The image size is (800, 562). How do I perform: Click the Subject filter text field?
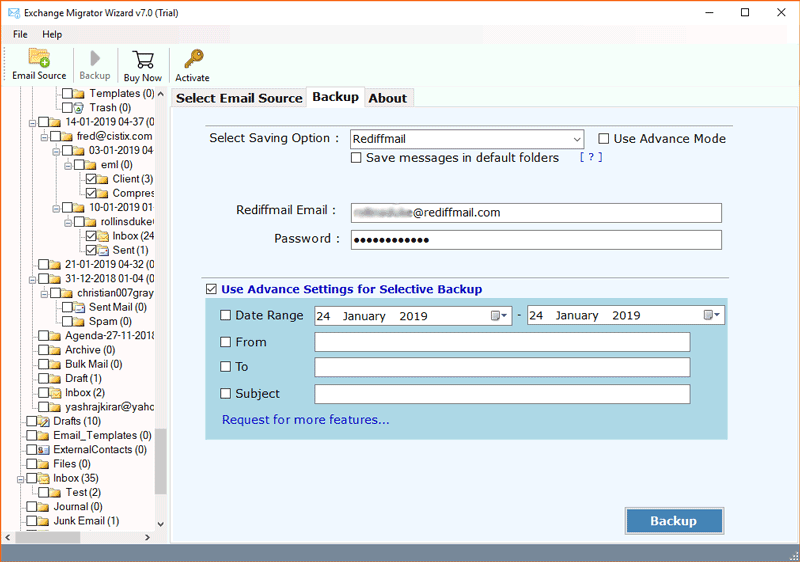tap(502, 394)
